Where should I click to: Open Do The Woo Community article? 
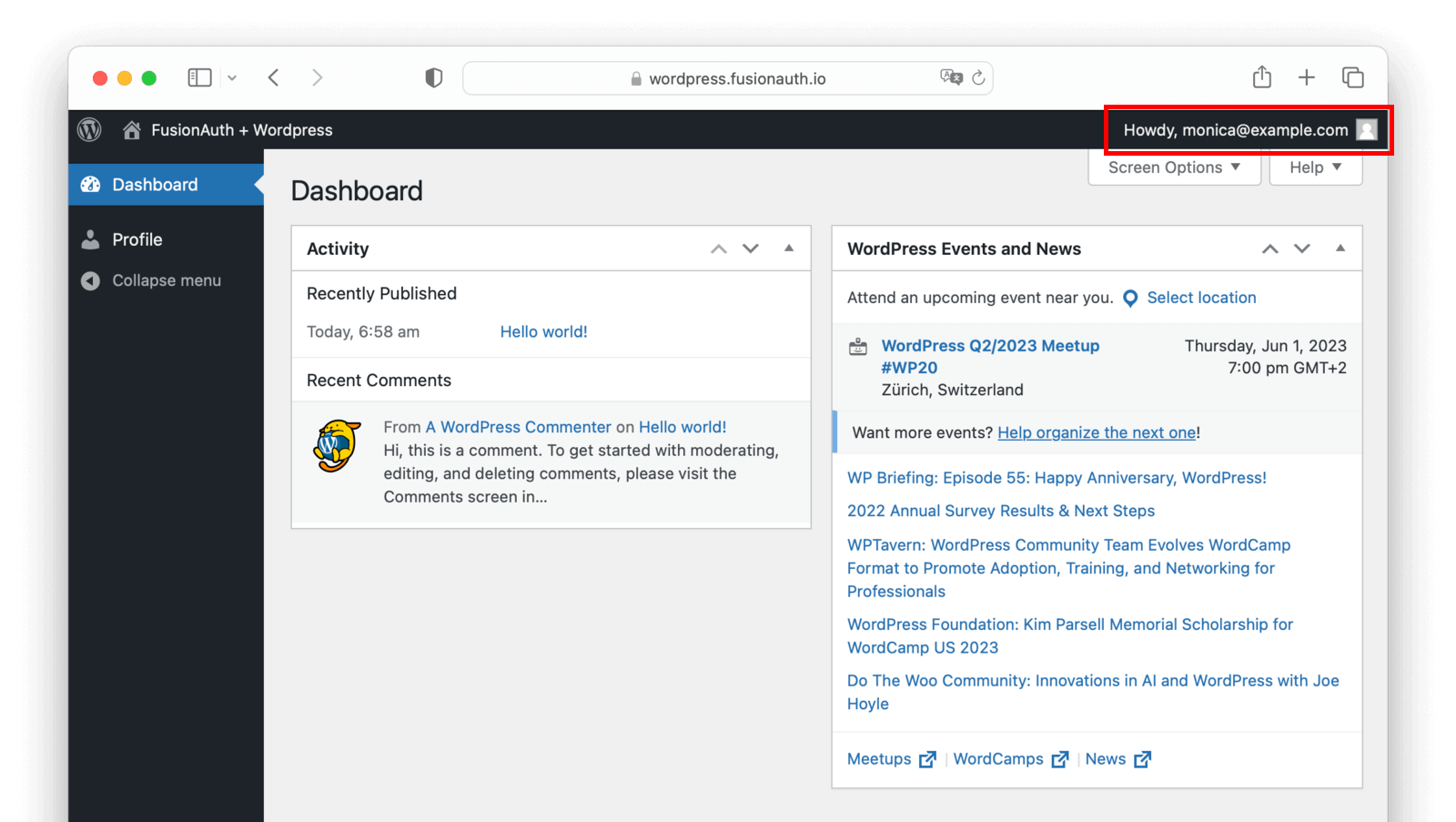[x=1093, y=692]
